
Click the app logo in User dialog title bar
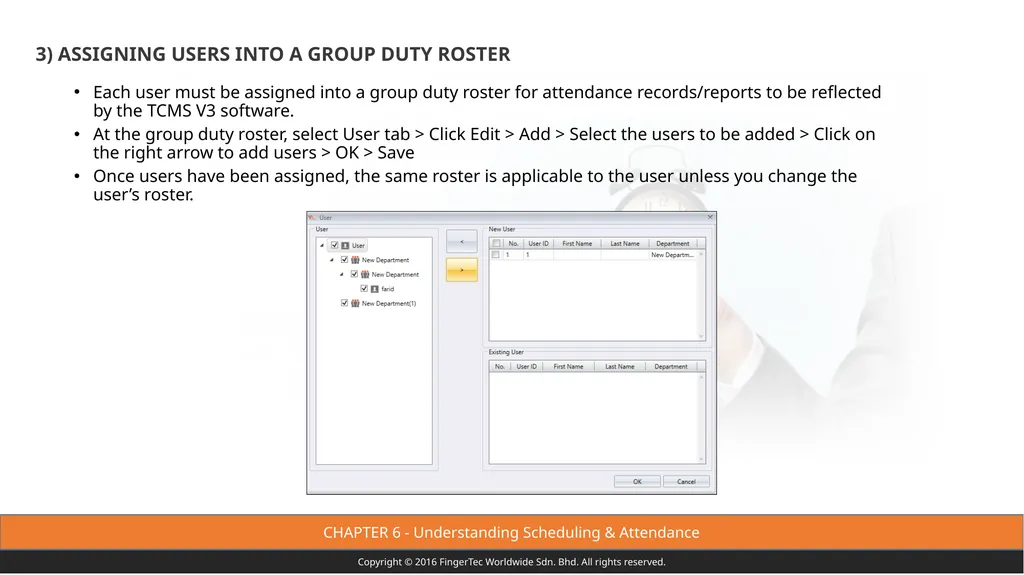coord(312,218)
